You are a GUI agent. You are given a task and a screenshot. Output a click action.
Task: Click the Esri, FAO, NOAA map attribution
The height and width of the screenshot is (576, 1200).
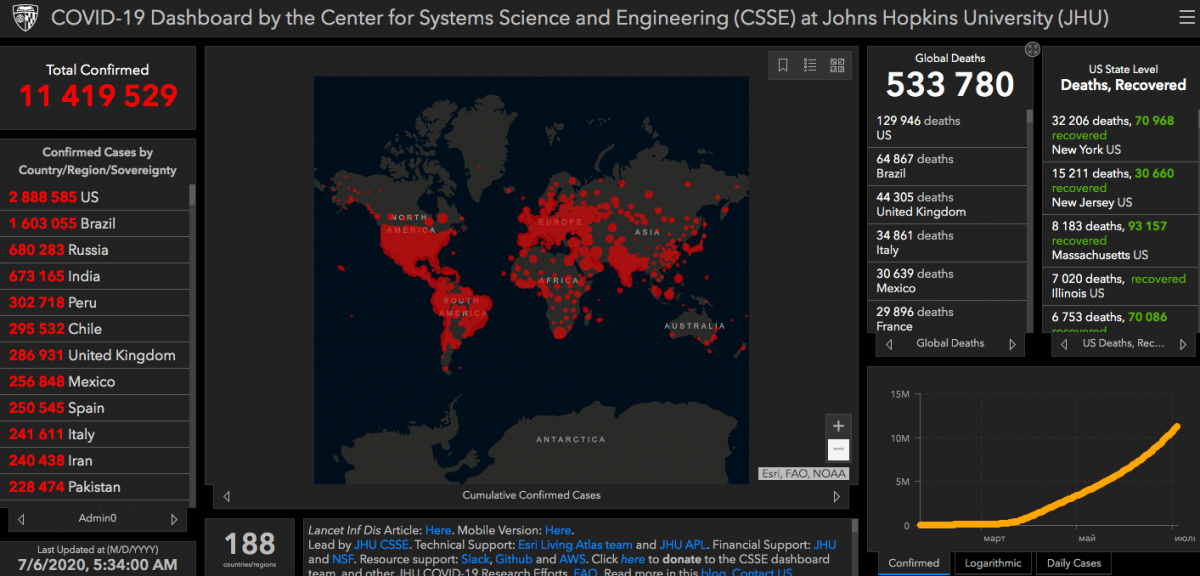pos(803,474)
